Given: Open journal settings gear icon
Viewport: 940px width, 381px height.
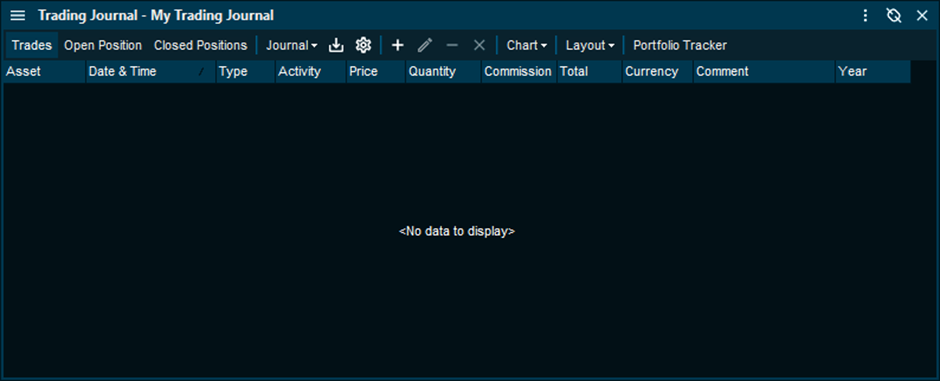Looking at the screenshot, I should 363,46.
